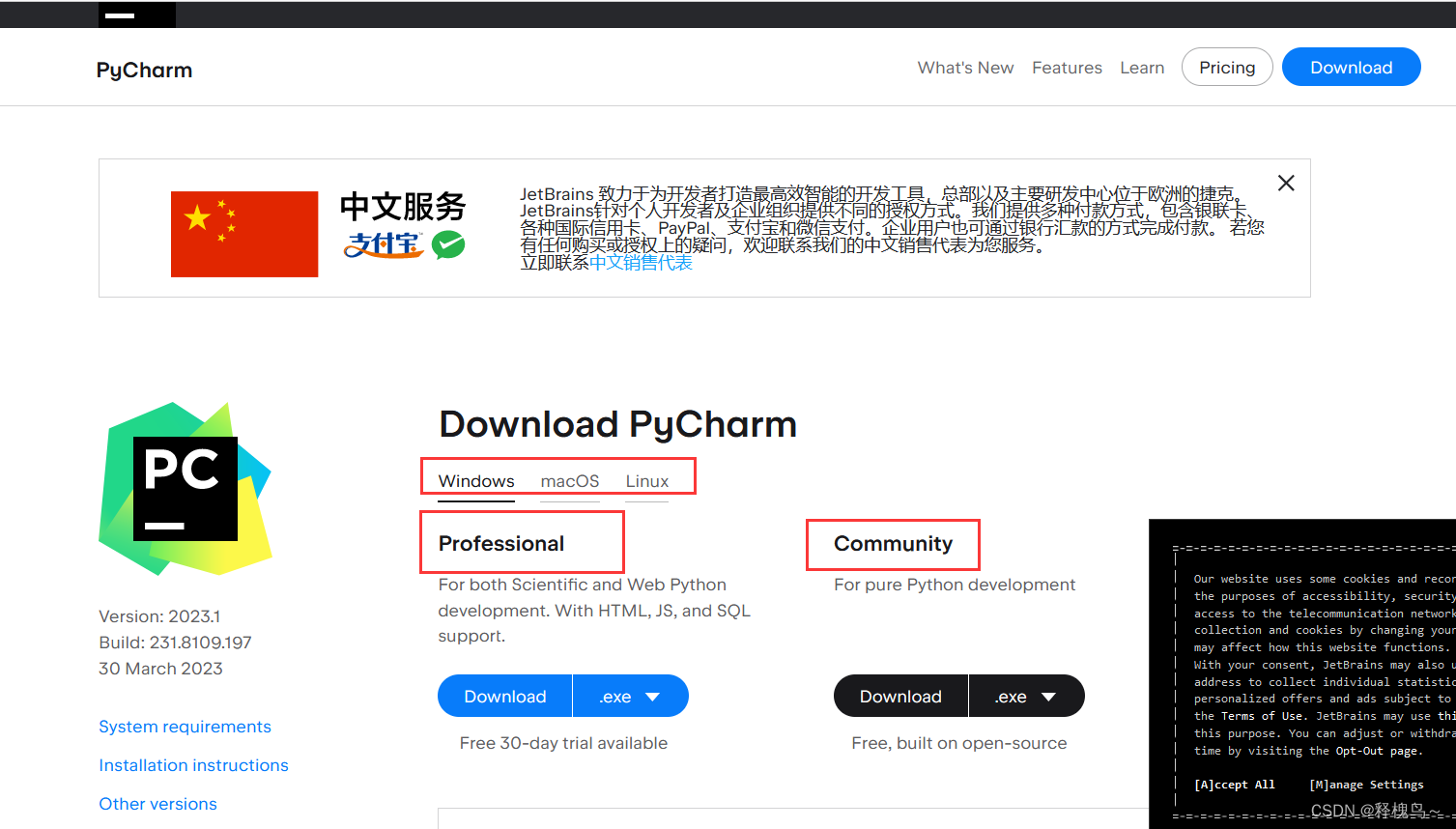Click the 30 March 2023 date text
Screen dimensions: 1456x829
click(x=160, y=669)
